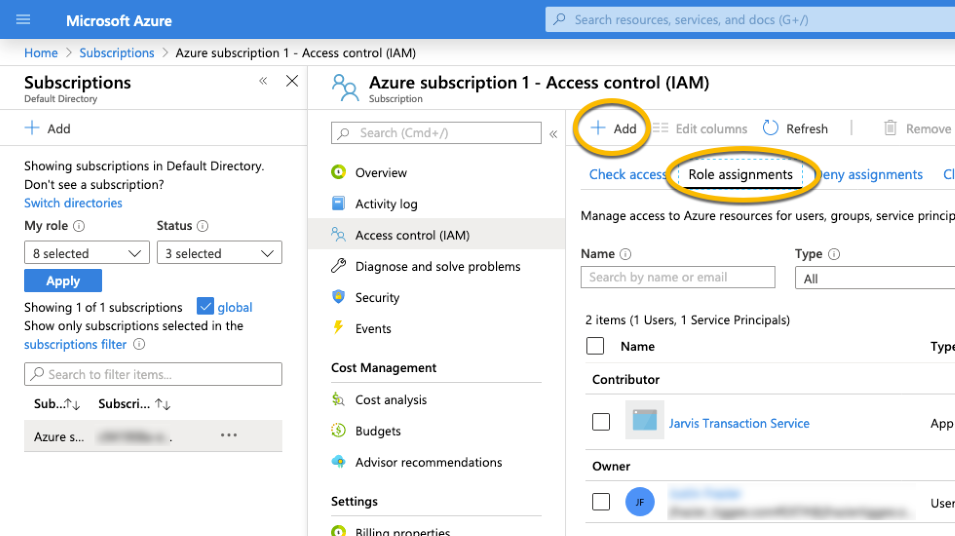Switch to the Check access tab
955x536 pixels.
click(628, 175)
